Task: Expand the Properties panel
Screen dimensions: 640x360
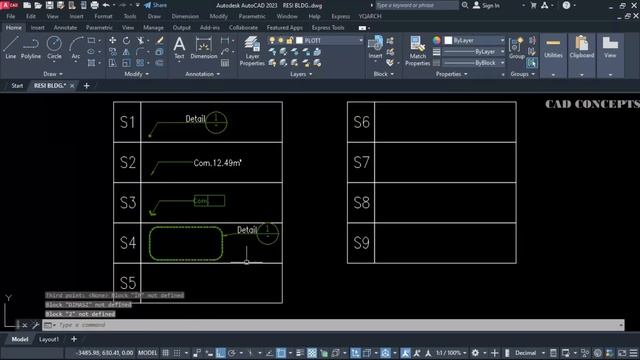Action: pos(451,74)
